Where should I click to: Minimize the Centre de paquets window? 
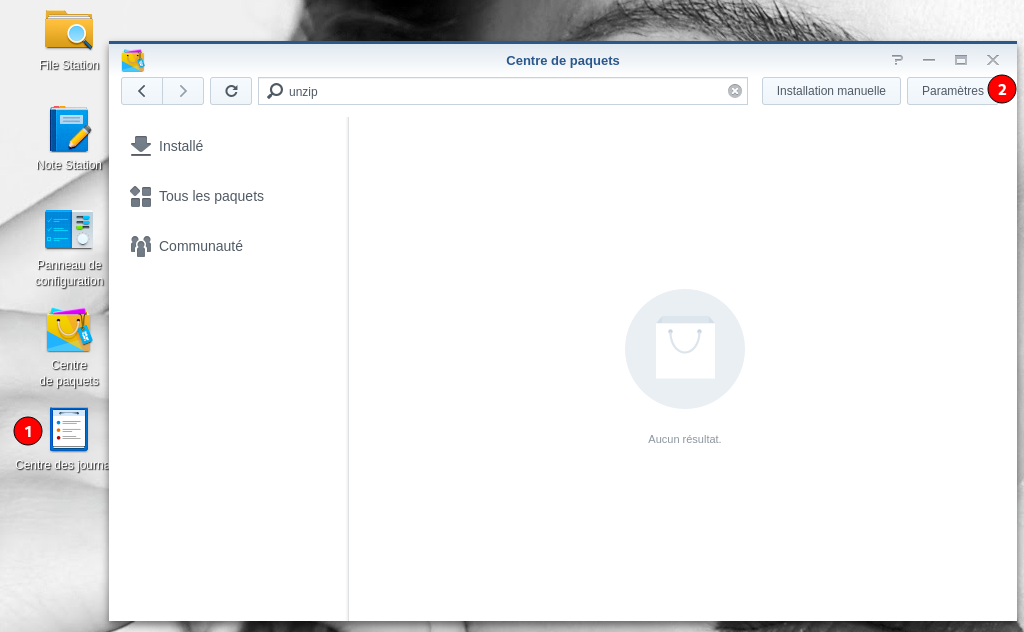pyautogui.click(x=929, y=60)
